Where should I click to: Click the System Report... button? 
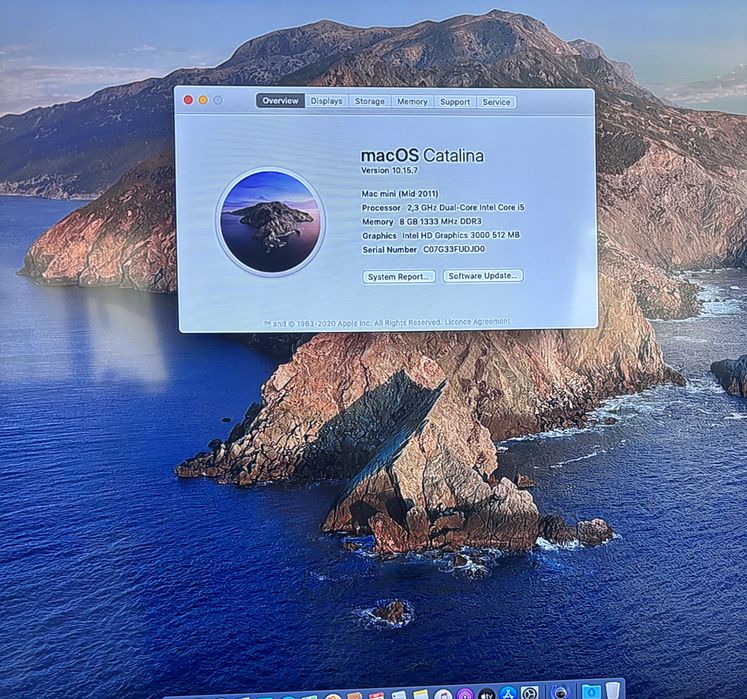coord(399,277)
